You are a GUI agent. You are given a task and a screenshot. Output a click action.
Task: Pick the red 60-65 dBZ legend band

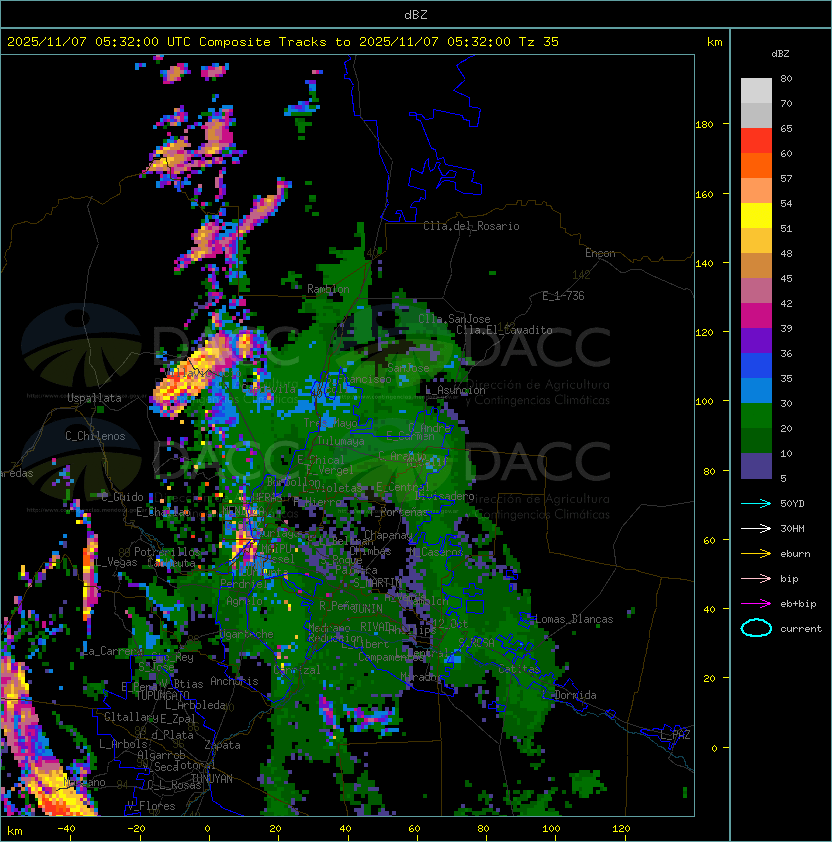pos(756,141)
